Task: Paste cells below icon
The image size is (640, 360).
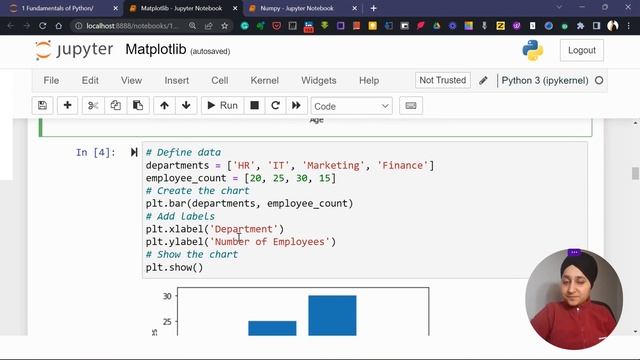Action: coord(138,106)
